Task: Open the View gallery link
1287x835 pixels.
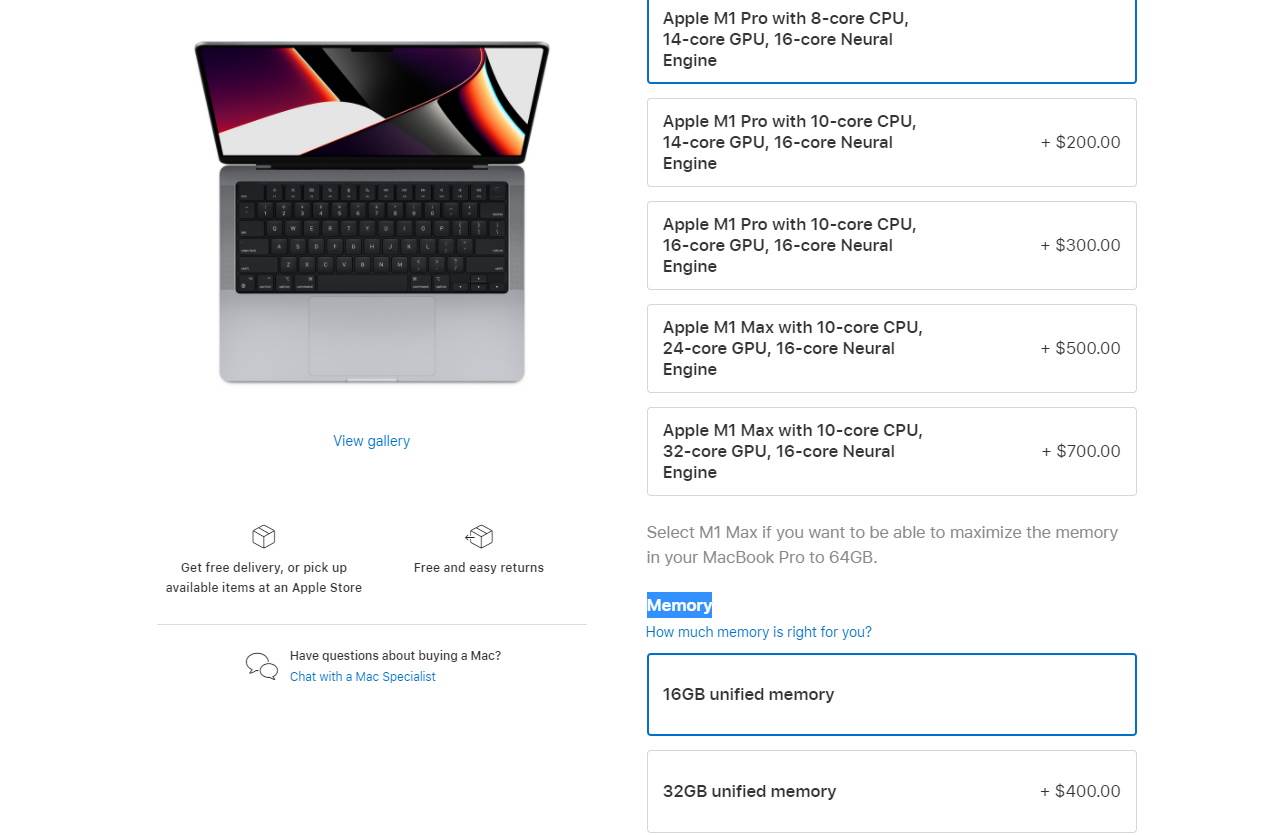Action: tap(371, 441)
